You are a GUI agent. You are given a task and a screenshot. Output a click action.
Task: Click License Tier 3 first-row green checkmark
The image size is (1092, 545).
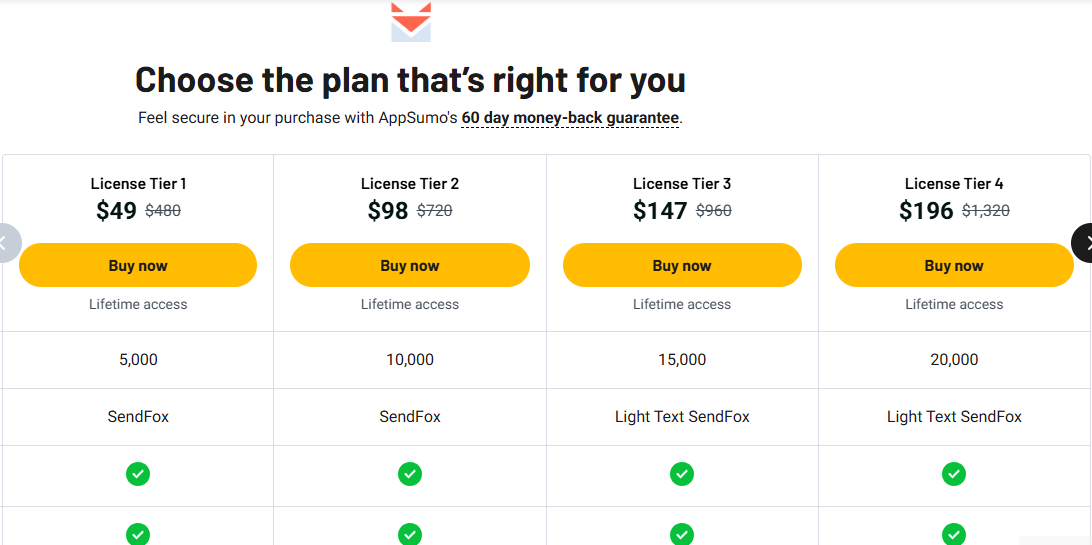pyautogui.click(x=682, y=474)
